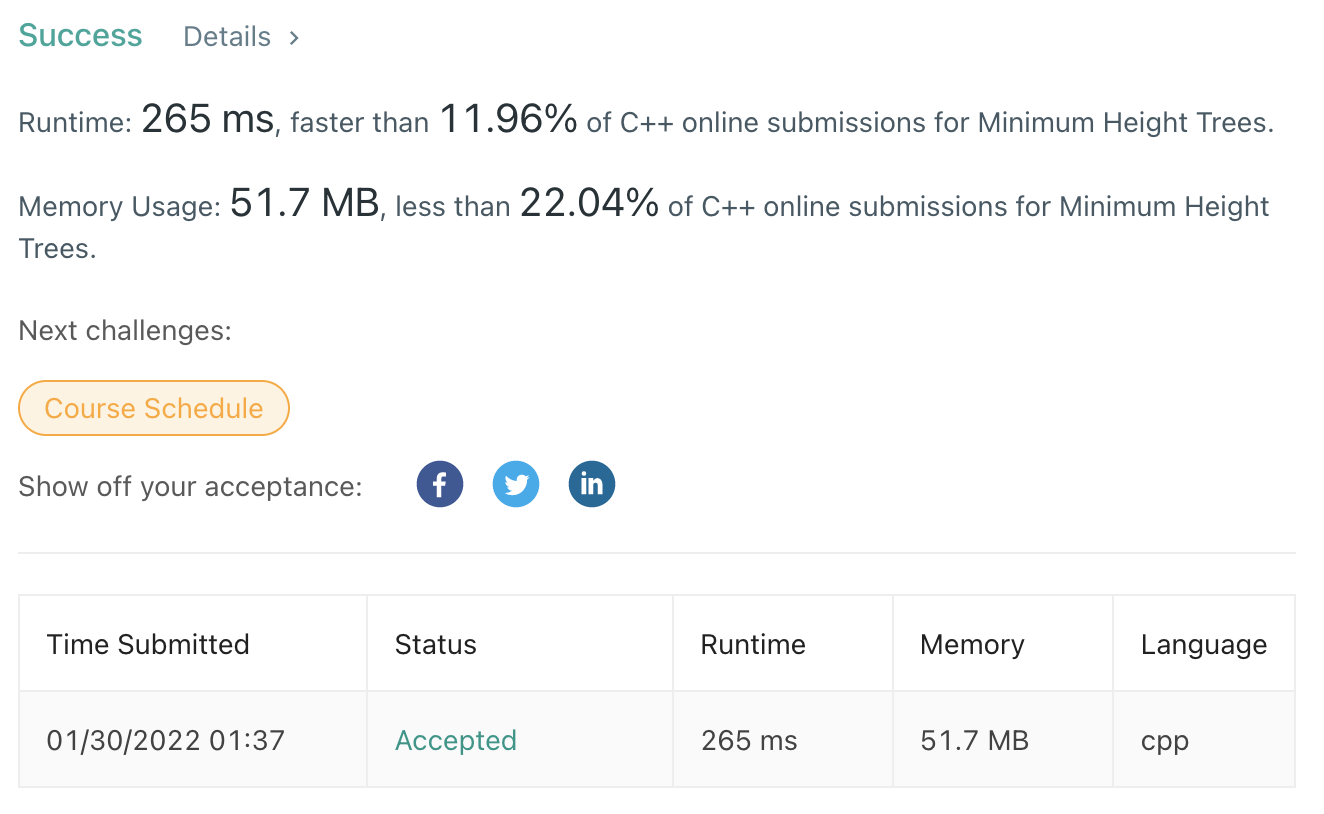
Task: Share acceptance on Twitter
Action: click(x=516, y=485)
